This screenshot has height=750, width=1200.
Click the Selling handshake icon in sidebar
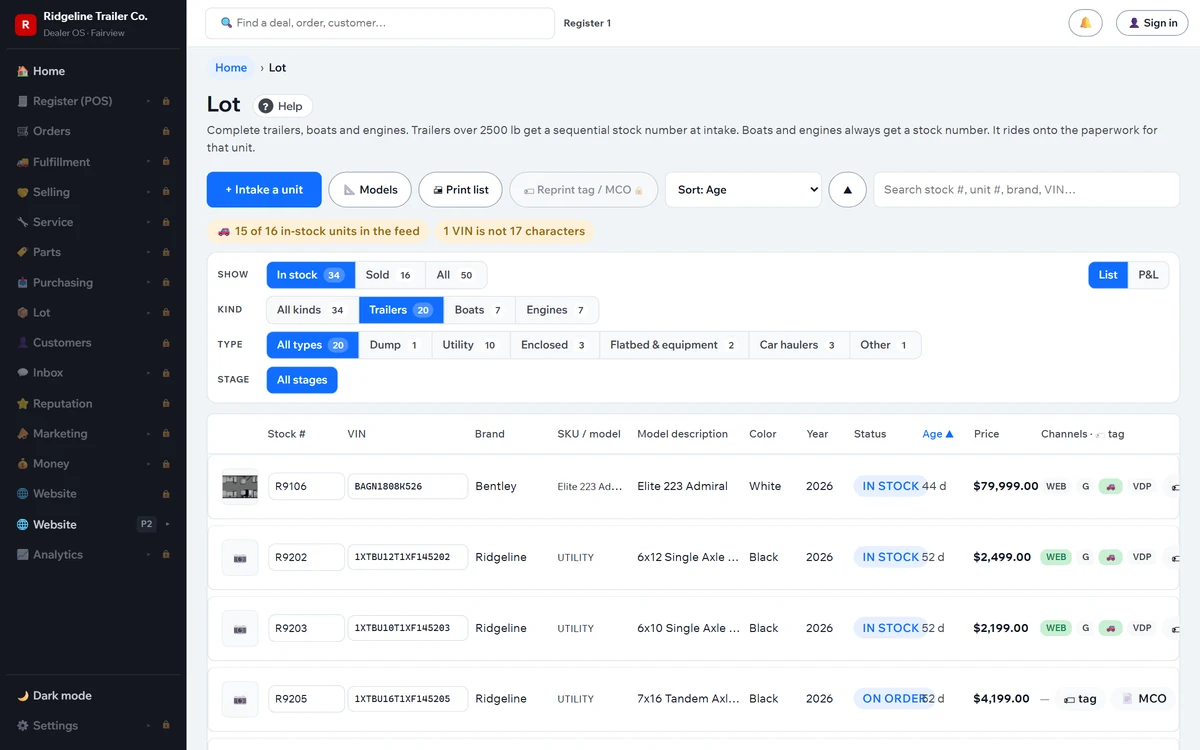click(23, 192)
